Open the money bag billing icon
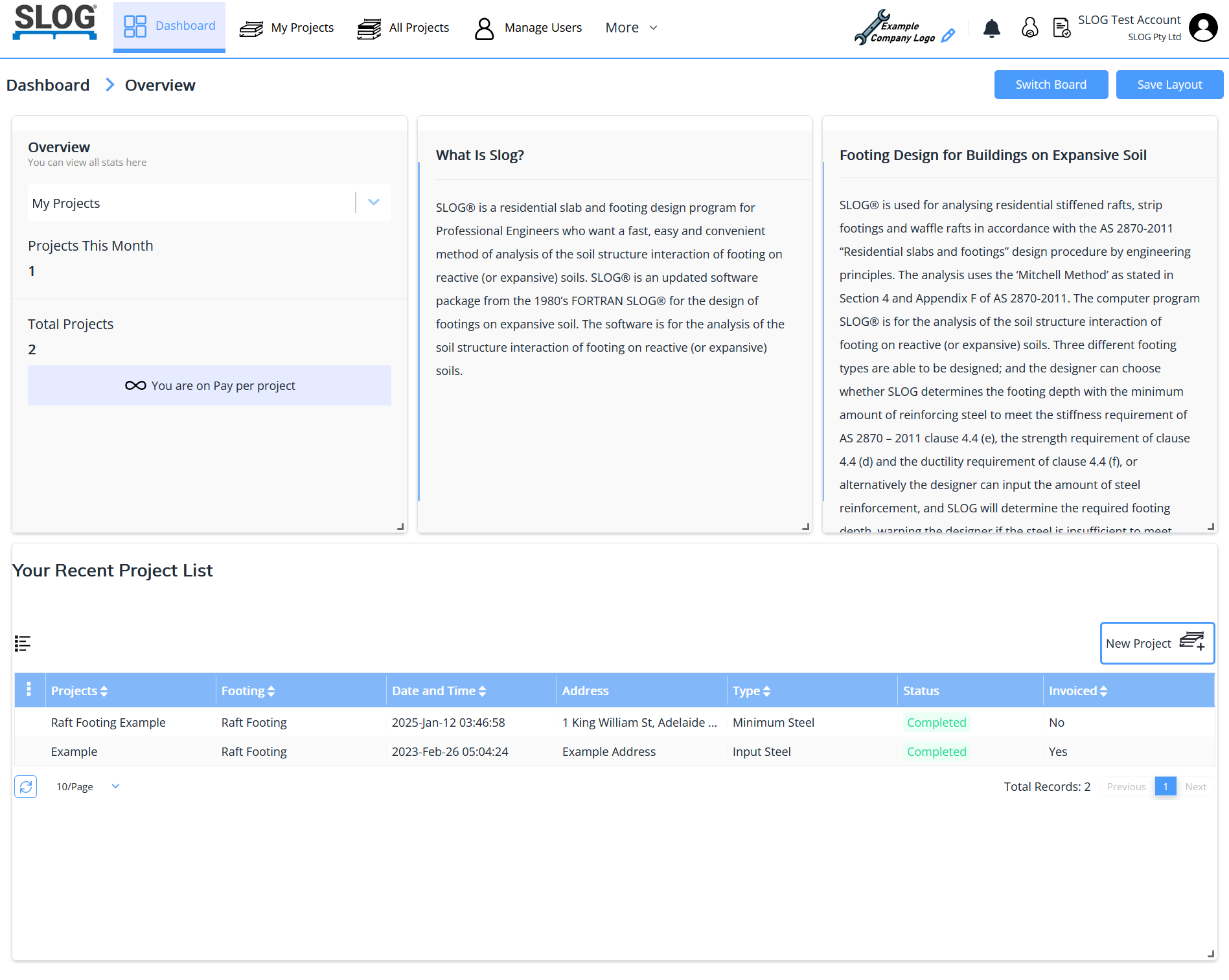The height and width of the screenshot is (980, 1229). [x=1029, y=28]
